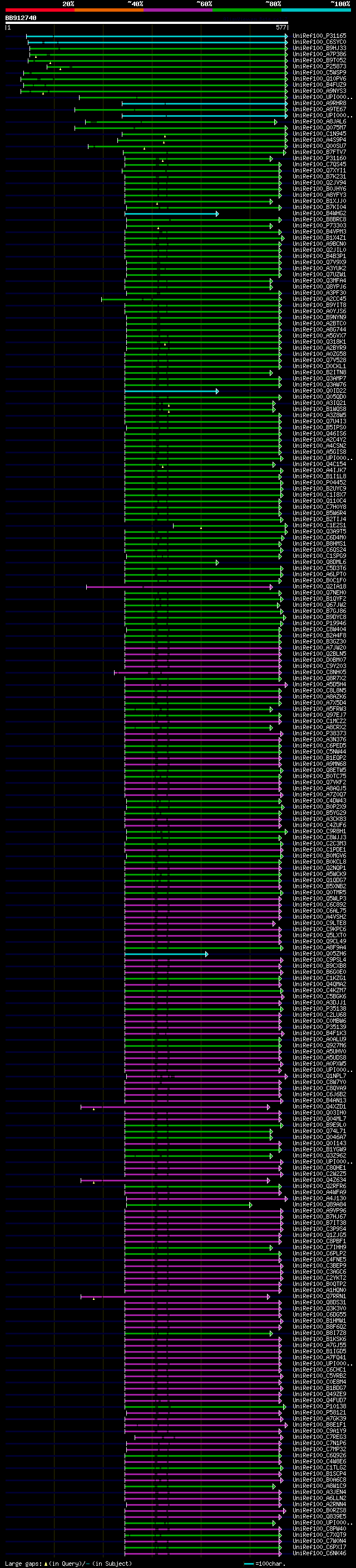
Task: Open hit UniRef100_A5D5H4
Action: (319, 685)
